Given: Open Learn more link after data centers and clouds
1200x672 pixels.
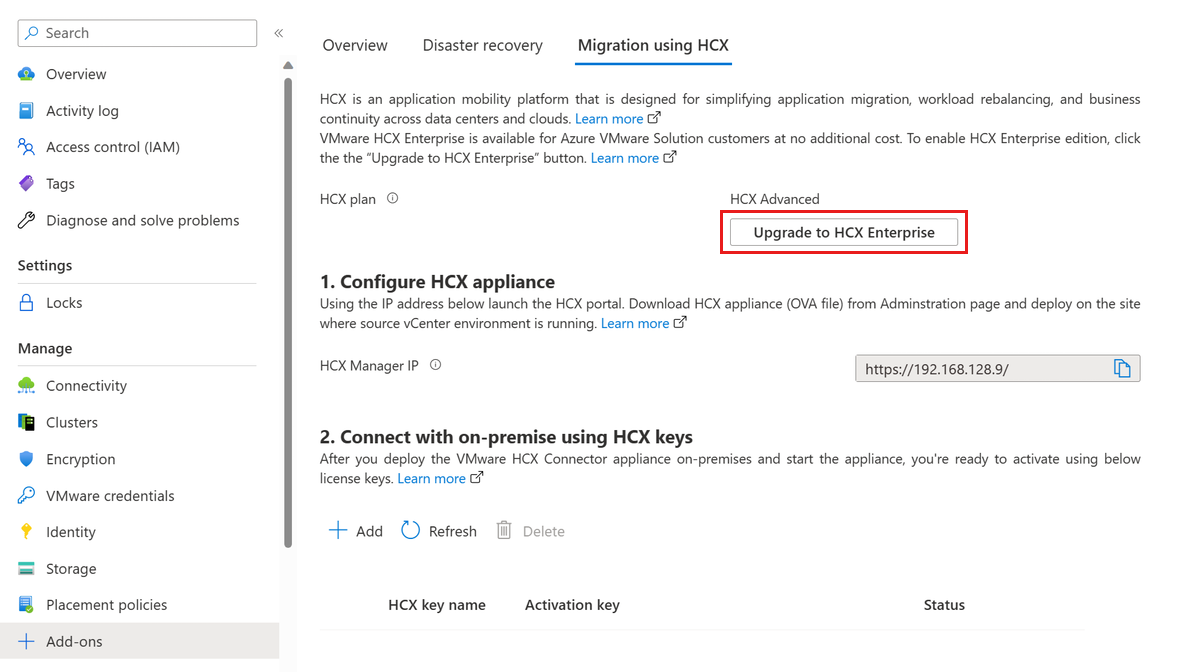Looking at the screenshot, I should click(x=609, y=119).
